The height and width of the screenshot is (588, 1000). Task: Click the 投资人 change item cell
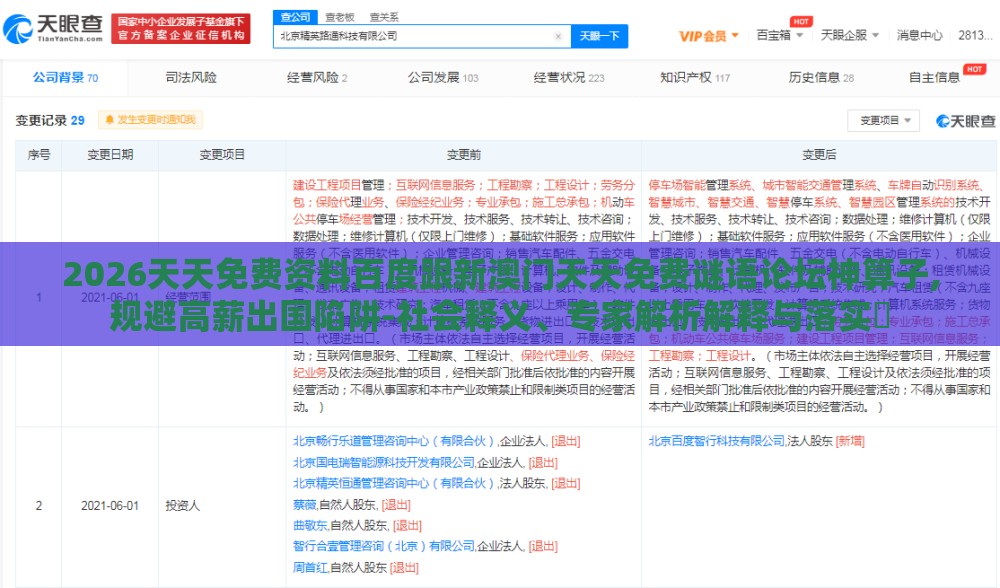point(182,506)
